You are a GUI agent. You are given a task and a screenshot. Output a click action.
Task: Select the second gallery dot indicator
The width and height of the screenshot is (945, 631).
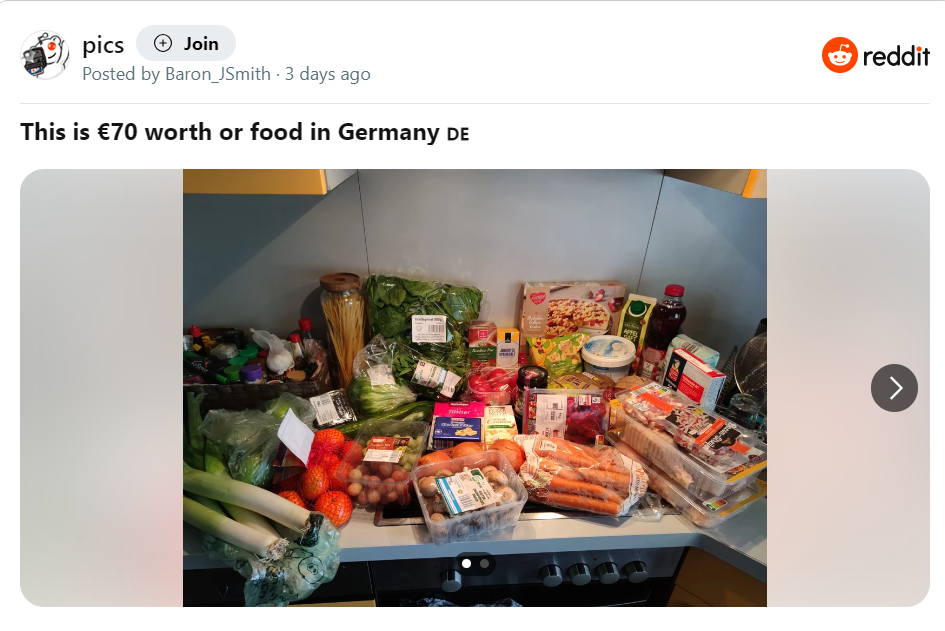click(485, 564)
